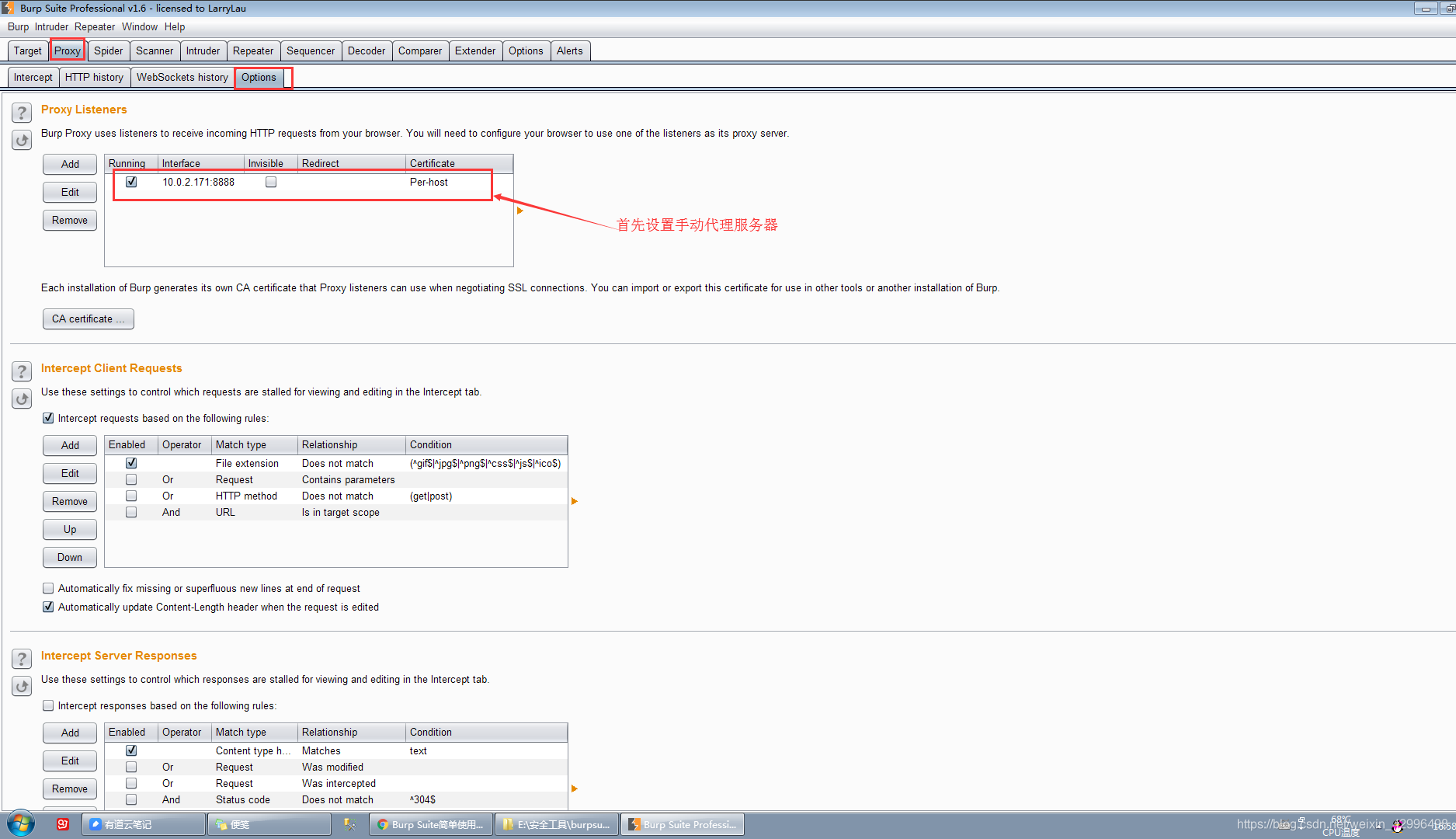Switch to the Intercept sub-tab

click(33, 77)
